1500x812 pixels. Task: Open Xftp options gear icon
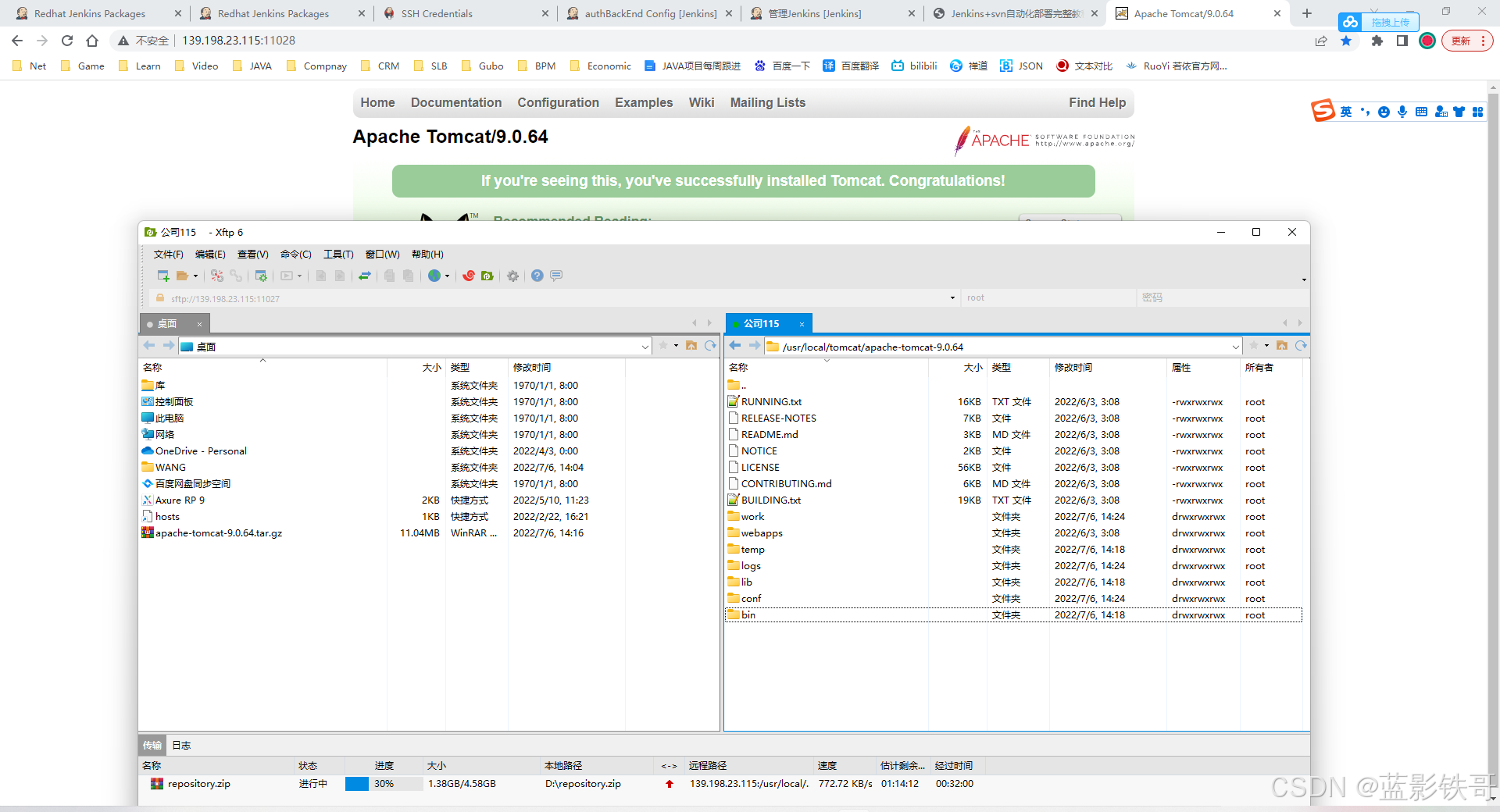pyautogui.click(x=512, y=276)
